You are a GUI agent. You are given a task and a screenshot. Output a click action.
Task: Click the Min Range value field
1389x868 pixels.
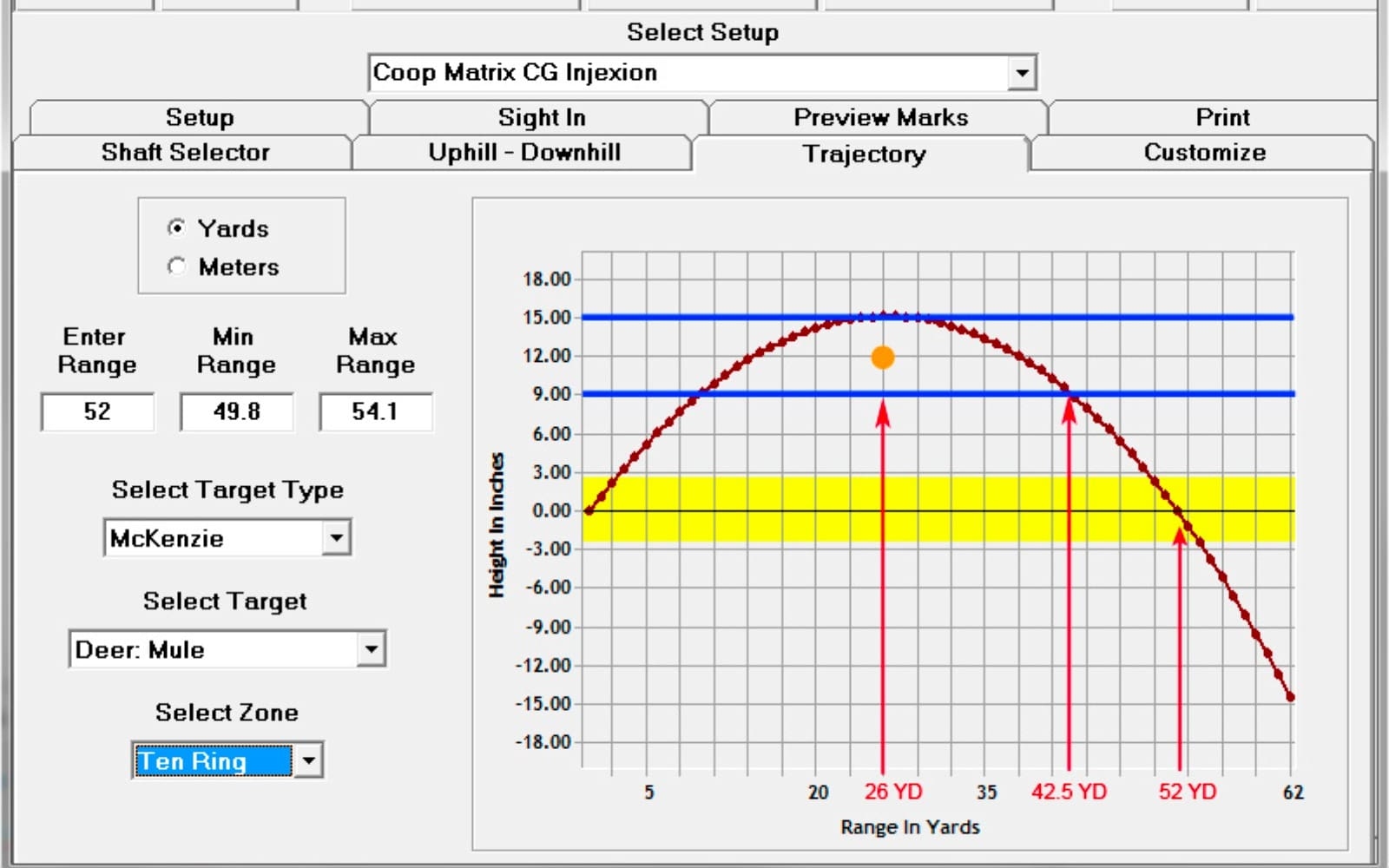[236, 411]
